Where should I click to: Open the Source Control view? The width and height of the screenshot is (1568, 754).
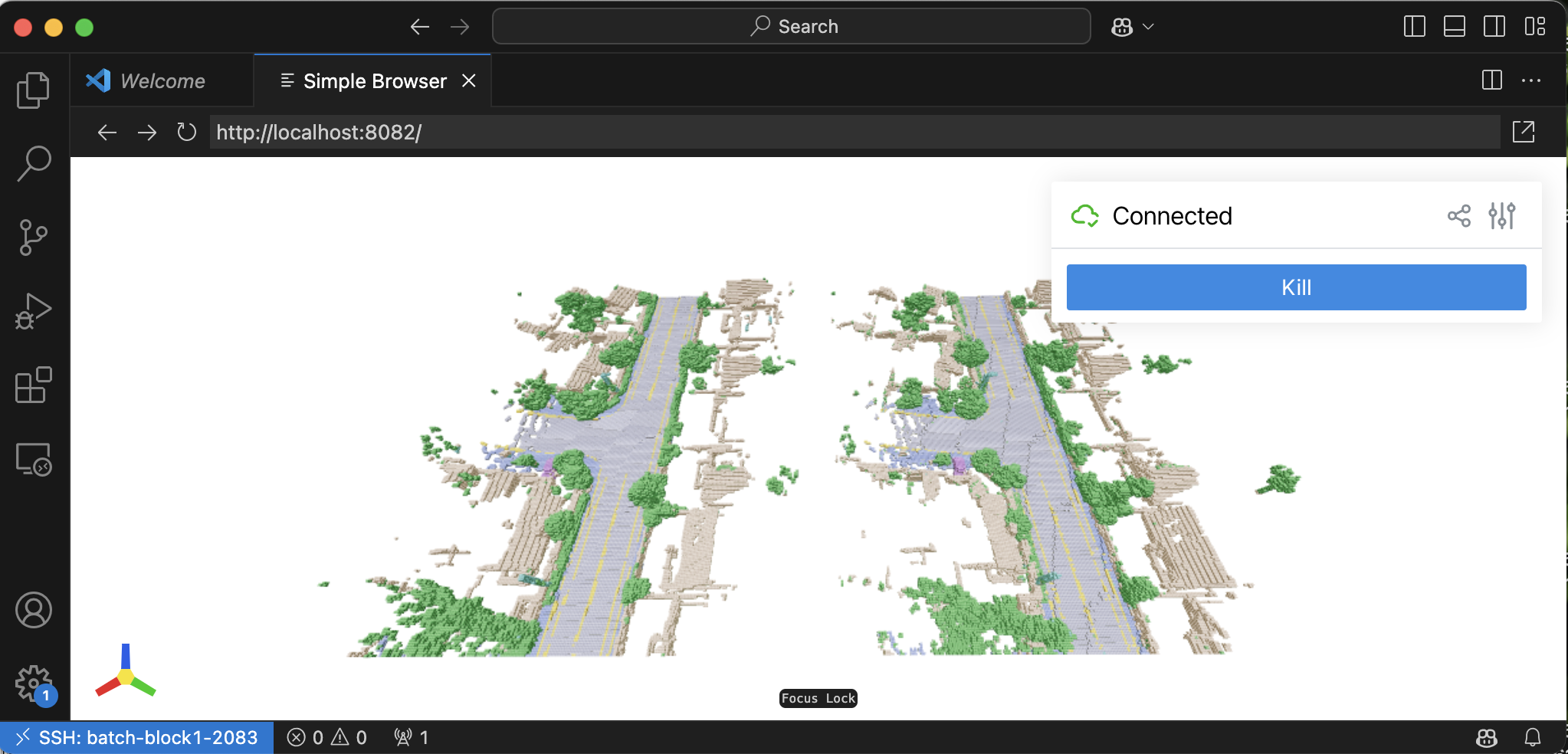[x=34, y=238]
